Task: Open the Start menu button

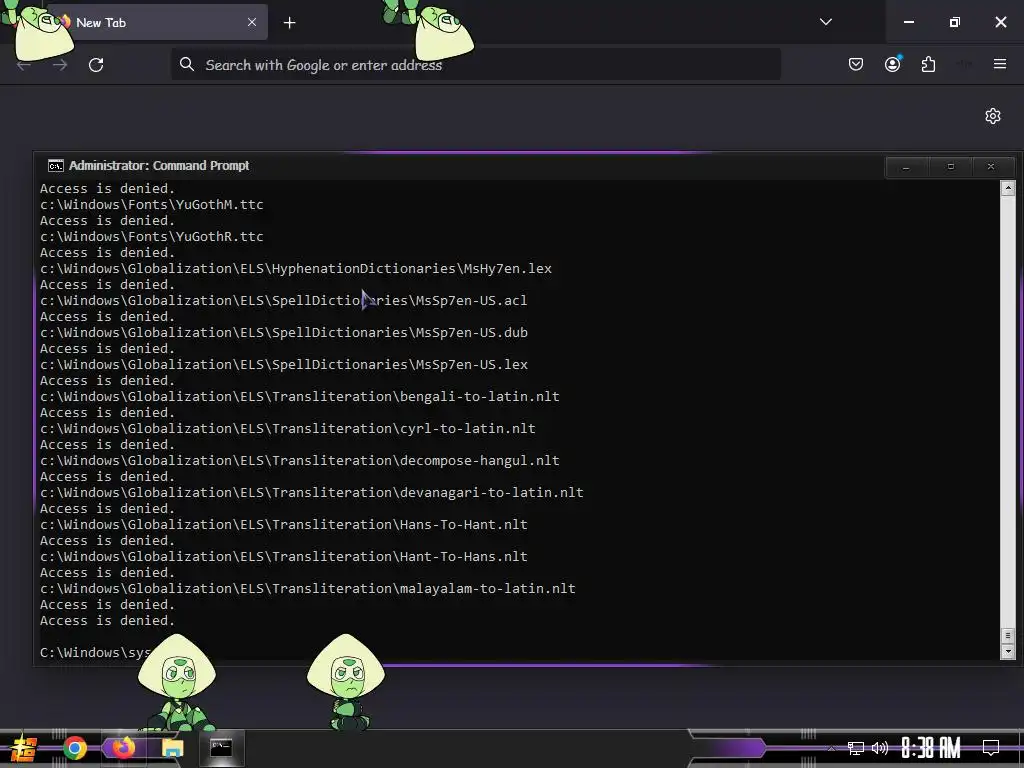Action: point(23,748)
